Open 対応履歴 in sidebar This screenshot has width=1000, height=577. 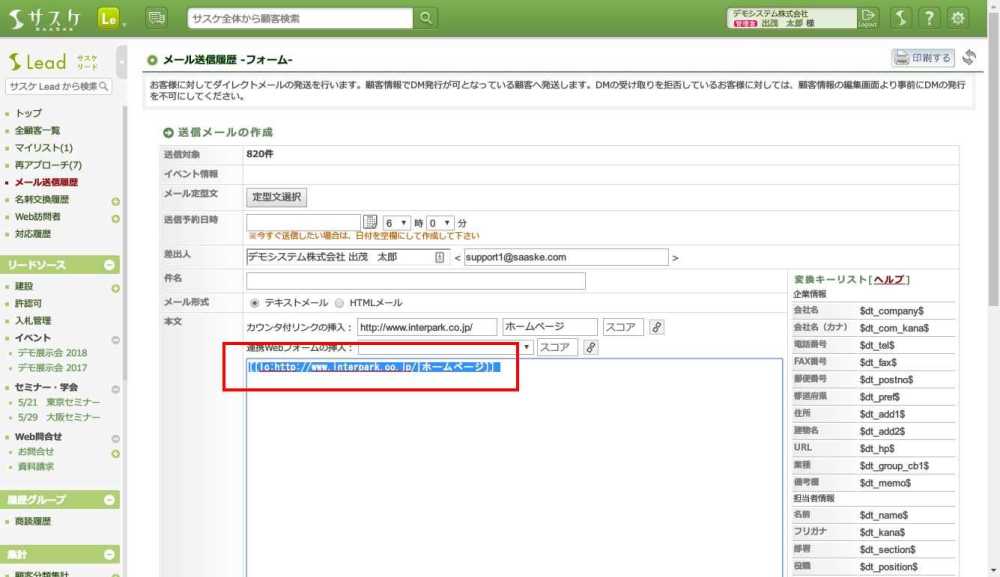[33, 233]
